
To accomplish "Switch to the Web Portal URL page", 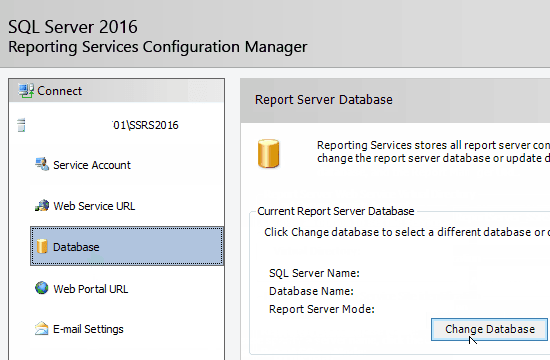I will (90, 289).
